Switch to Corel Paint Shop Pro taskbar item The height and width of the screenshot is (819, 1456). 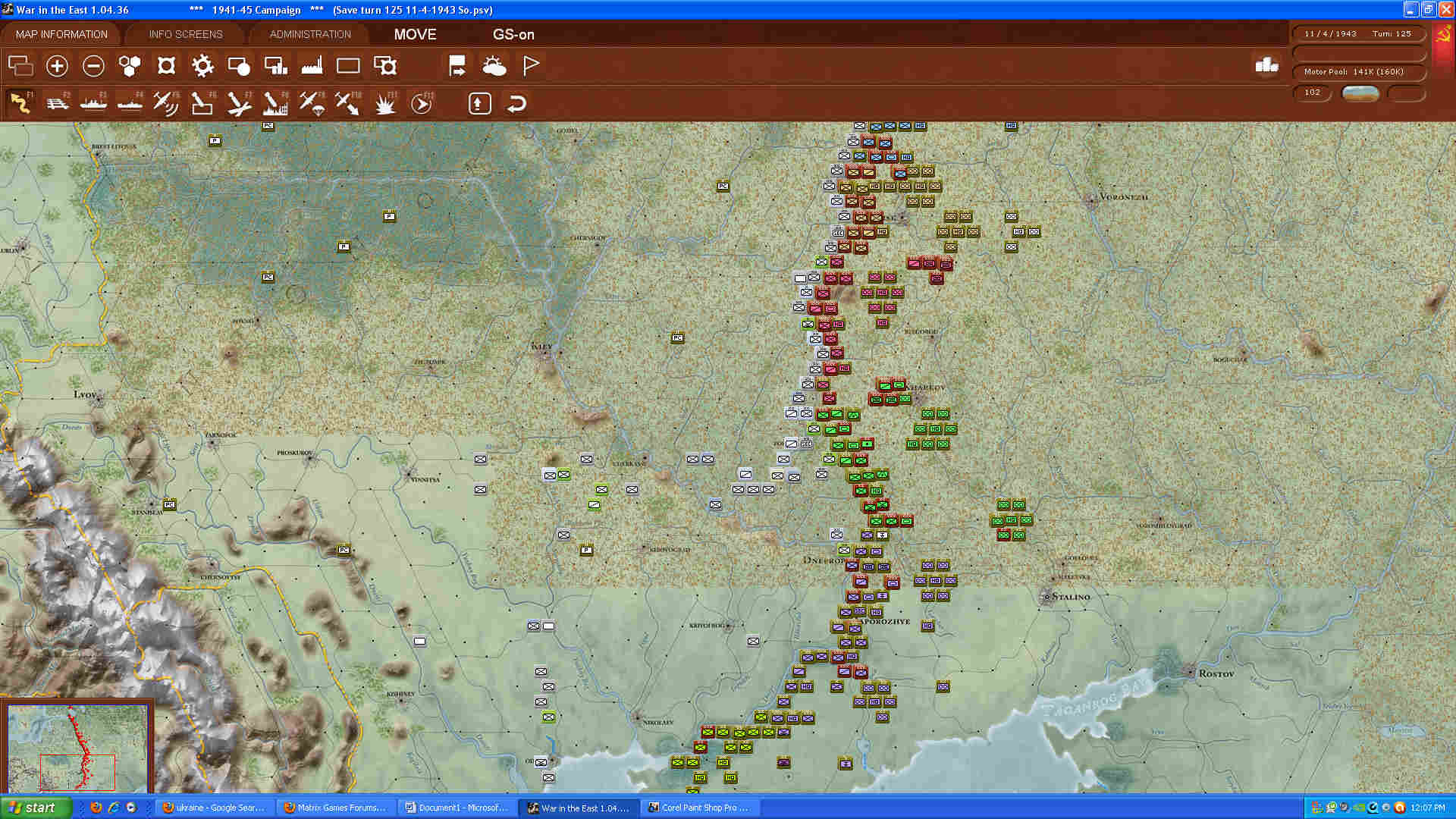(x=699, y=808)
